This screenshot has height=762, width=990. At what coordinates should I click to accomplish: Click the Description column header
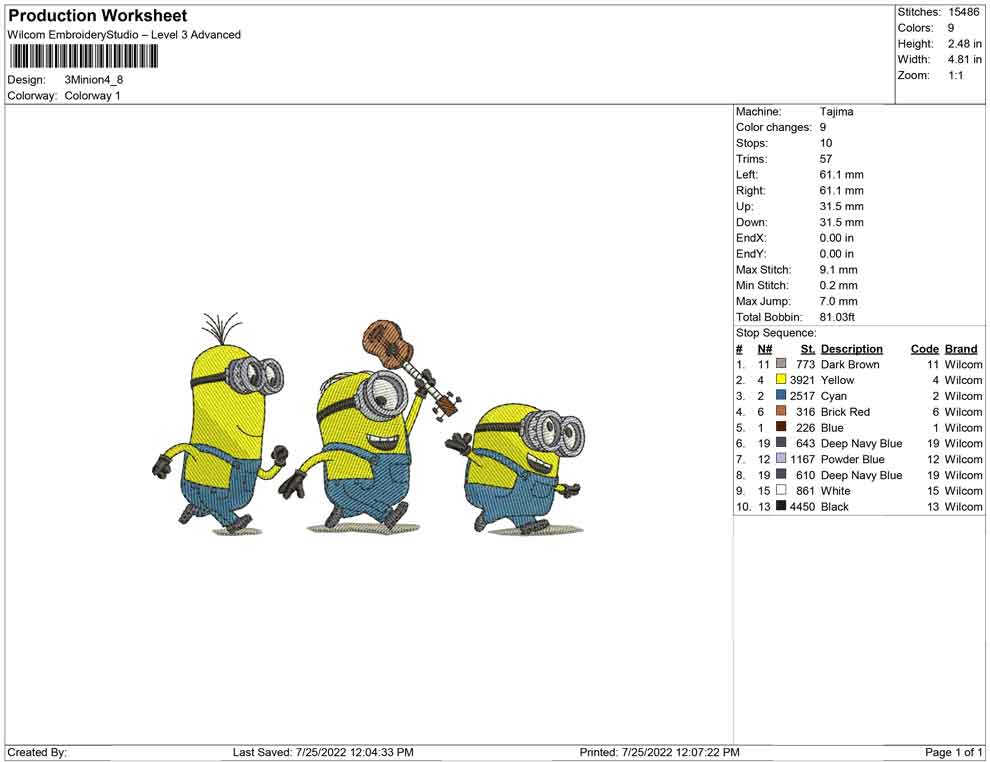click(x=852, y=349)
